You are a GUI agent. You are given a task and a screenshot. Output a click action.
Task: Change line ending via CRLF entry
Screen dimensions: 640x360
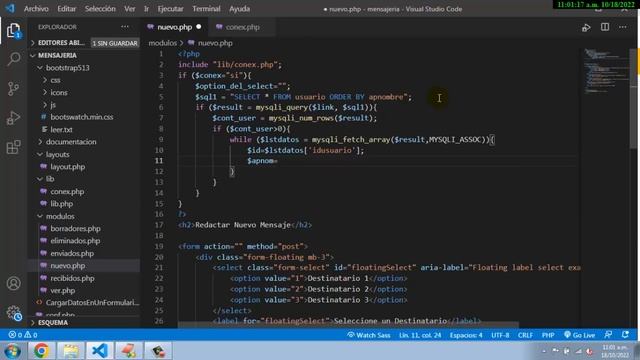(x=525, y=335)
